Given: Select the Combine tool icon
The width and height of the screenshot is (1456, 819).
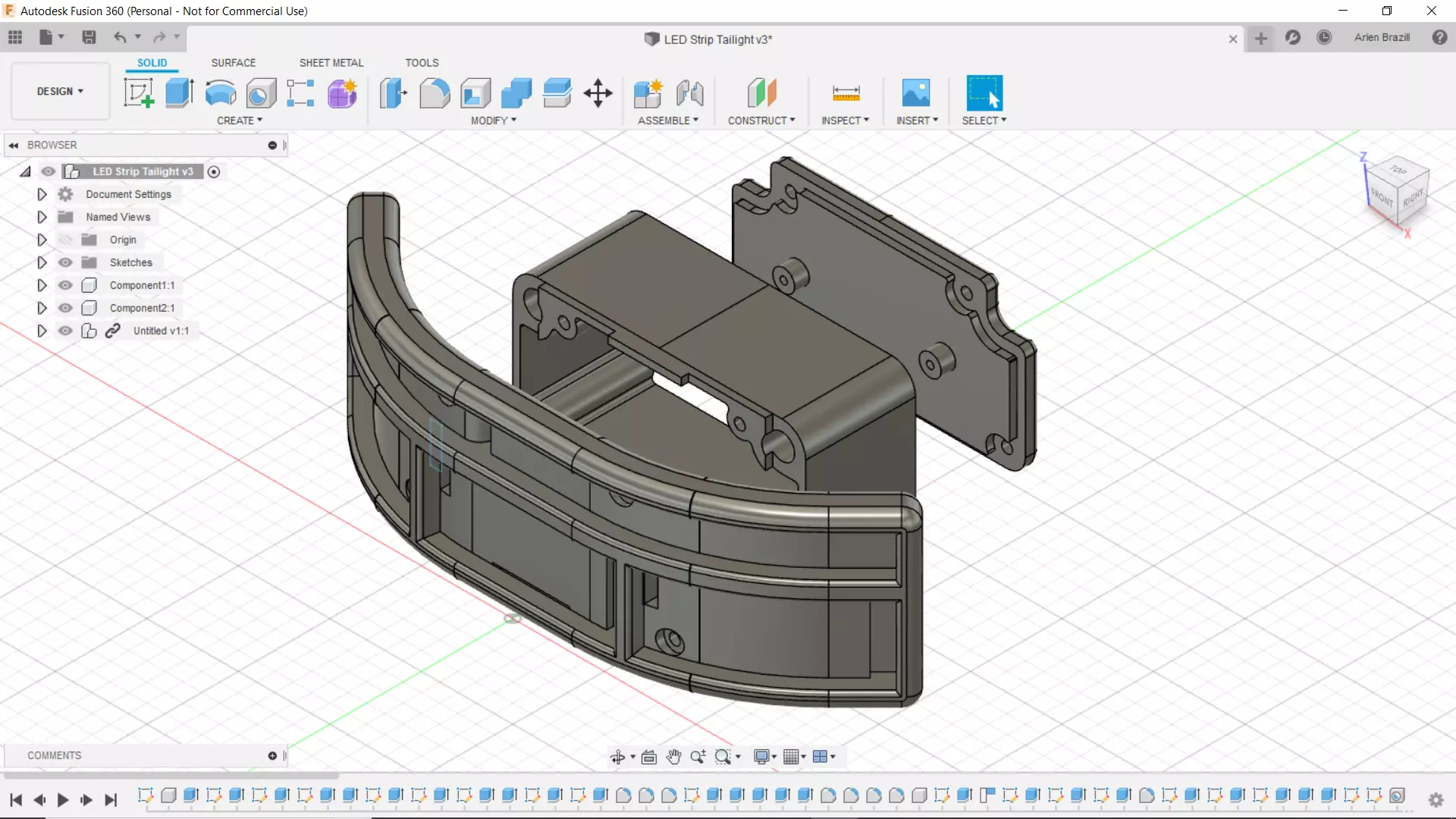Looking at the screenshot, I should [x=516, y=93].
